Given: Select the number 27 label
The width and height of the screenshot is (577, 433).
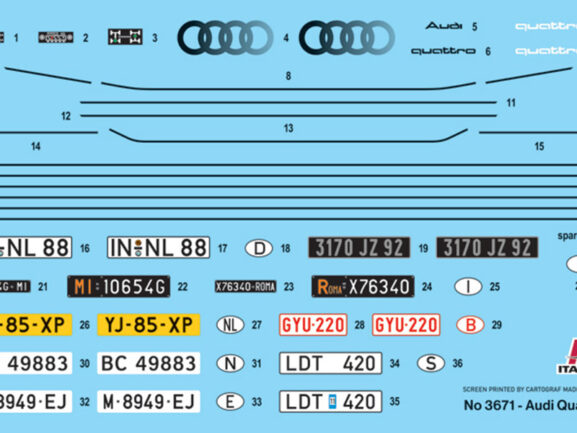Looking at the screenshot, I should pos(256,325).
